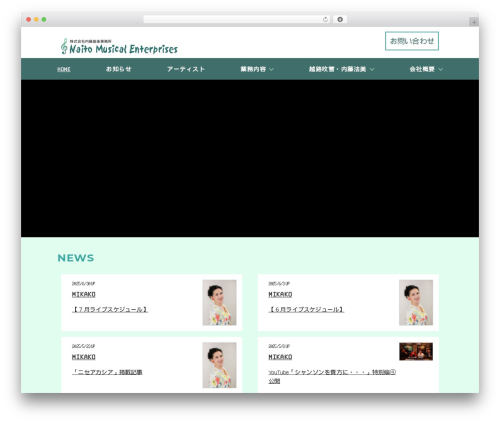Click thumbnail of 6月ライブスケジュール news card
The width and height of the screenshot is (500, 423).
416,302
